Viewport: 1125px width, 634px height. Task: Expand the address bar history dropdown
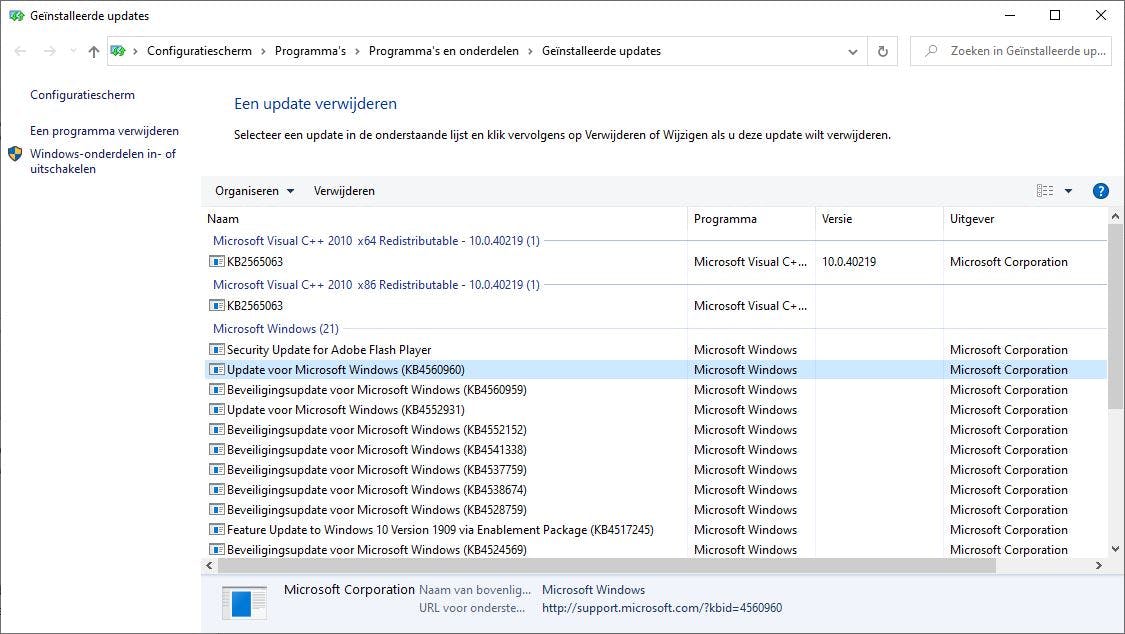click(853, 51)
